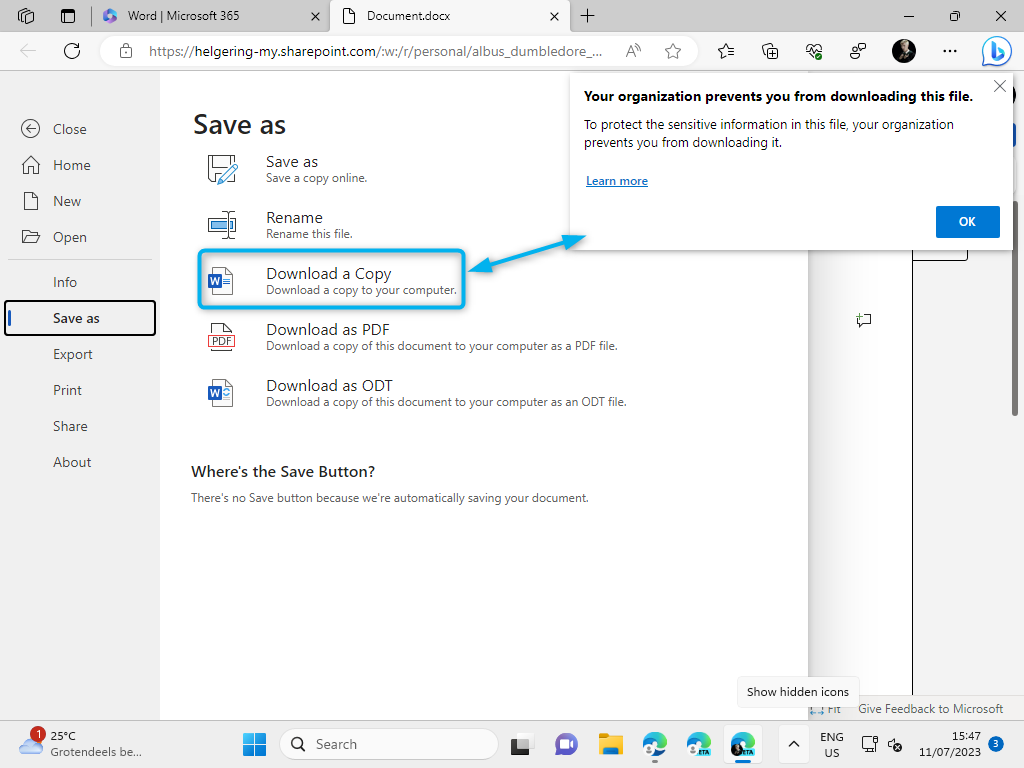The image size is (1024, 768).
Task: Open the Learn more link
Action: click(x=617, y=181)
